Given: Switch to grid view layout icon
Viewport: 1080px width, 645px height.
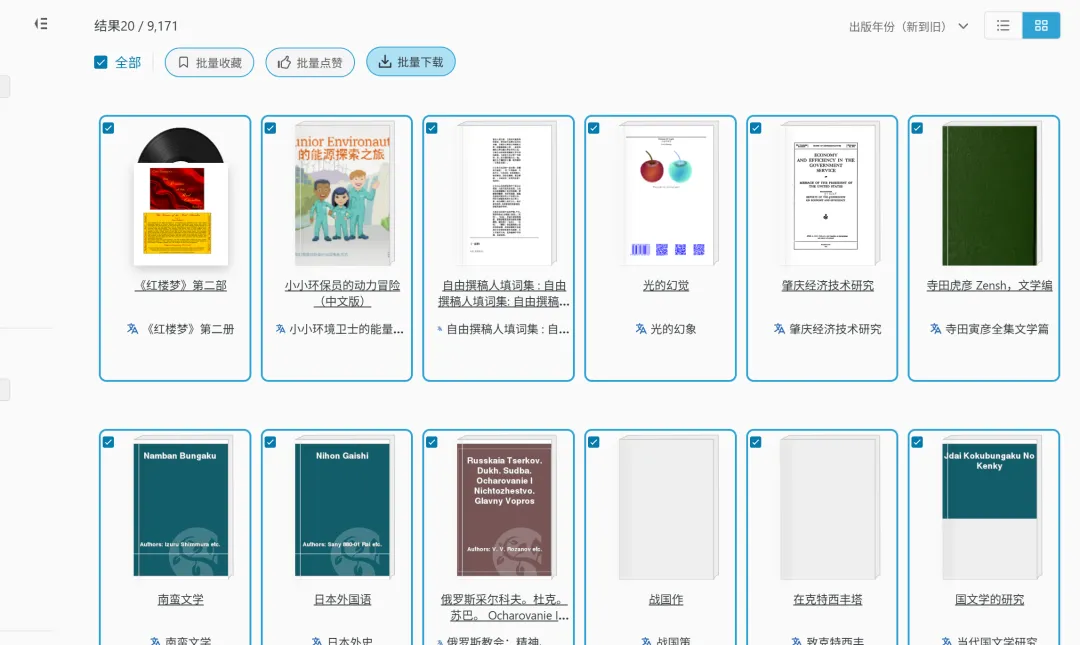Looking at the screenshot, I should tap(1041, 26).
